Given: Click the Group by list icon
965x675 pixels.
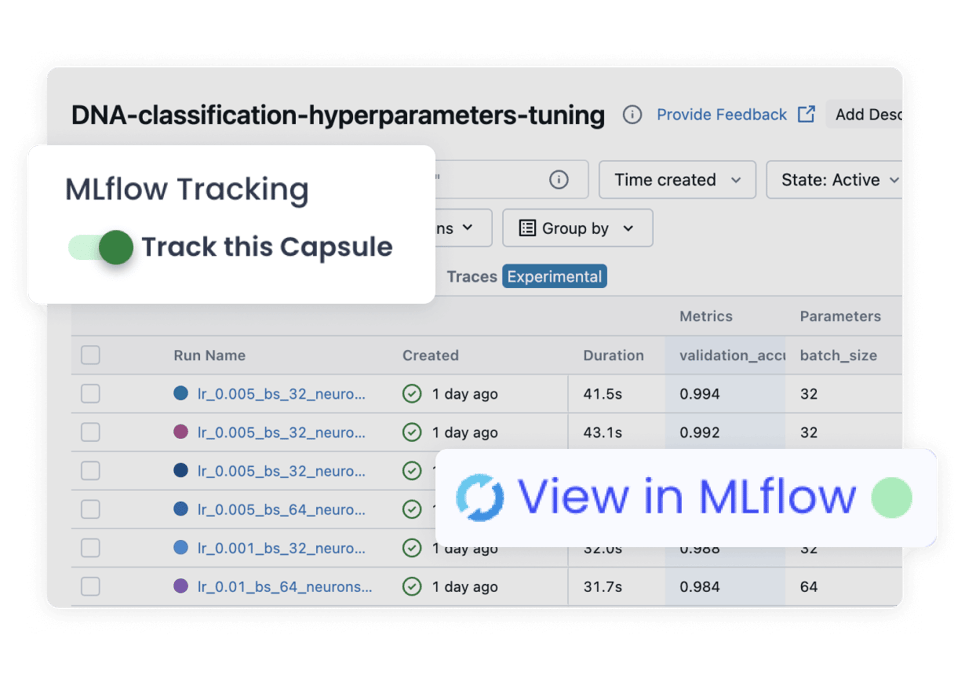Looking at the screenshot, I should coord(527,228).
